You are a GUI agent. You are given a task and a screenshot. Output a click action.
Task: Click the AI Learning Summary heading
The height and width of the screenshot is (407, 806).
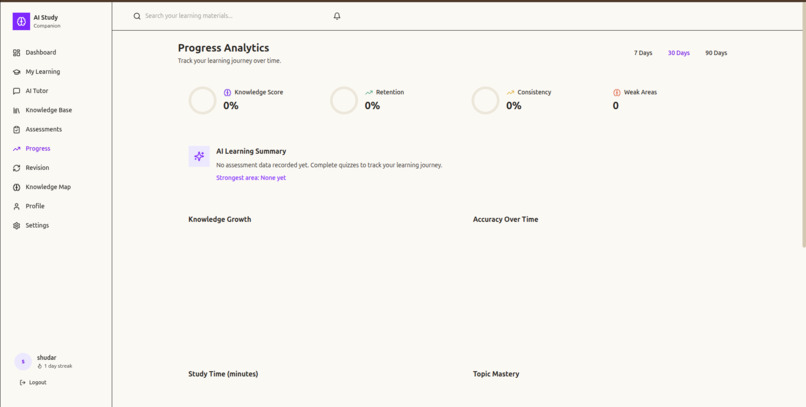coord(251,152)
